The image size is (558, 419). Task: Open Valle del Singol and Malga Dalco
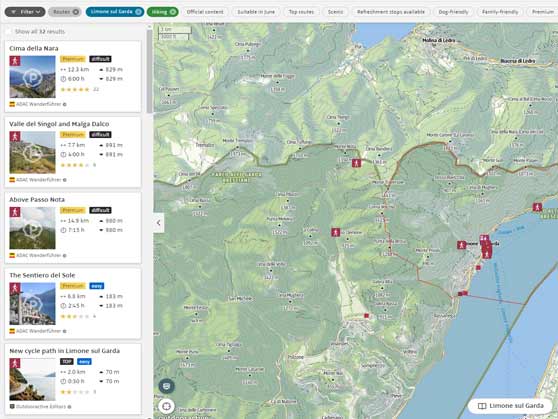point(59,124)
